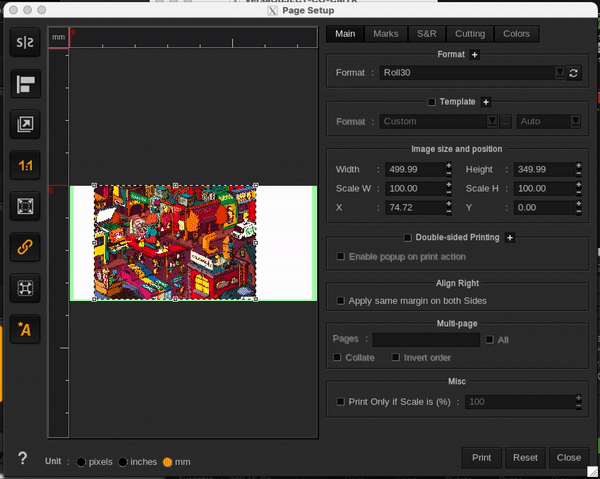Open the Roll30 format dropdown
The height and width of the screenshot is (479, 600).
tap(559, 73)
